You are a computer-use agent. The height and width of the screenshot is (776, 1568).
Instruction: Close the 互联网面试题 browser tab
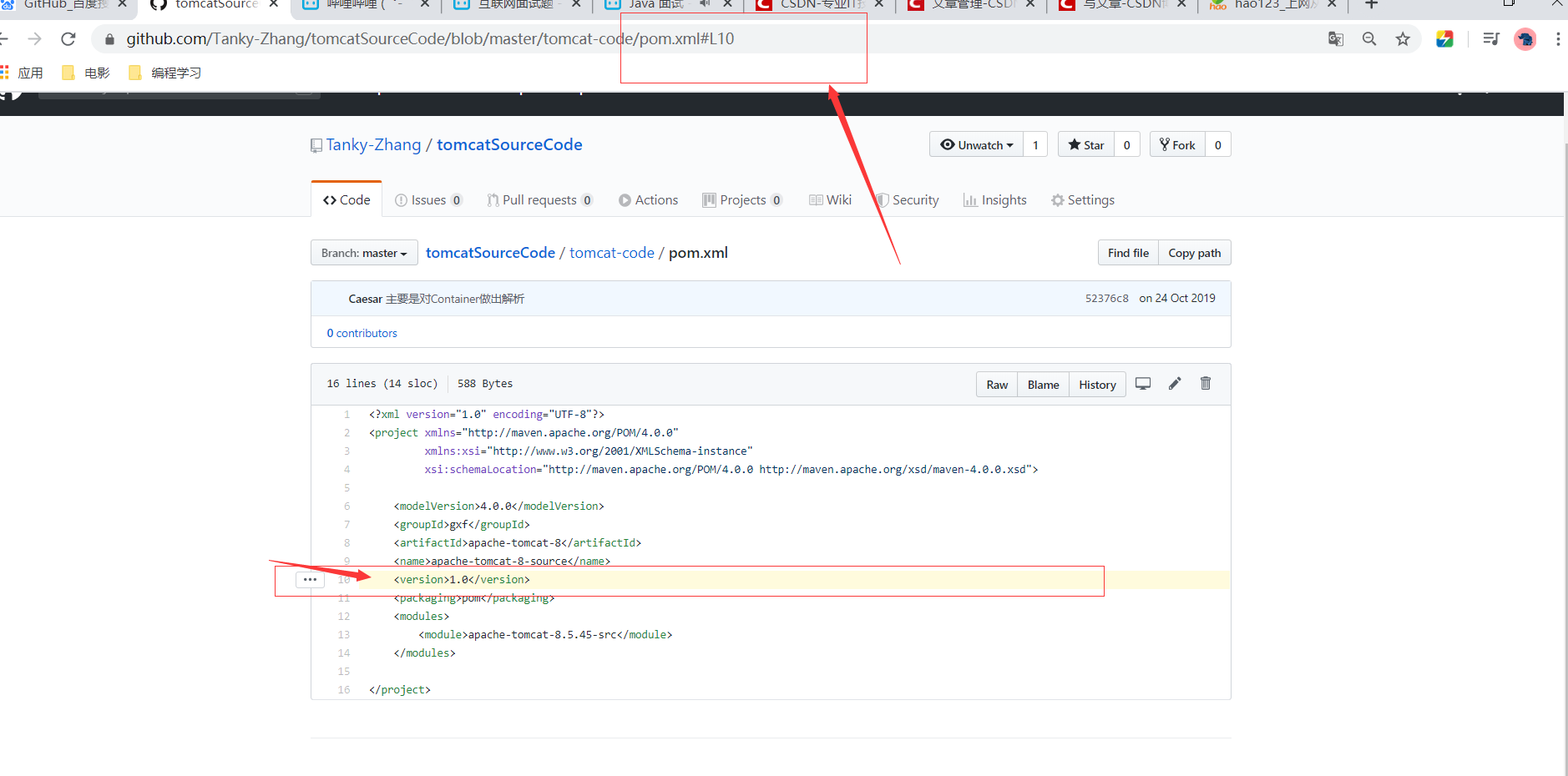[576, 4]
